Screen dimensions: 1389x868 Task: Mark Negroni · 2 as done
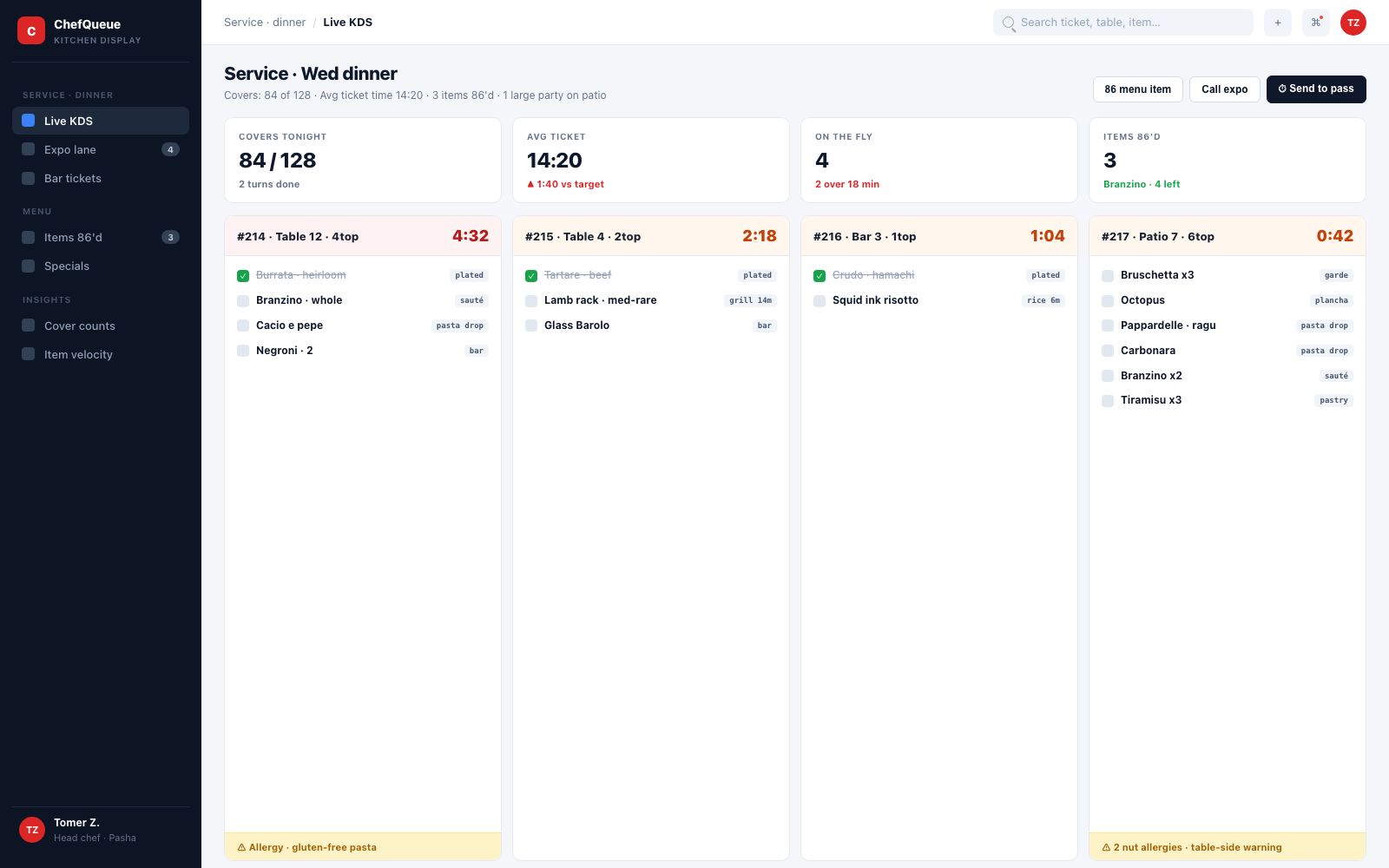click(243, 351)
